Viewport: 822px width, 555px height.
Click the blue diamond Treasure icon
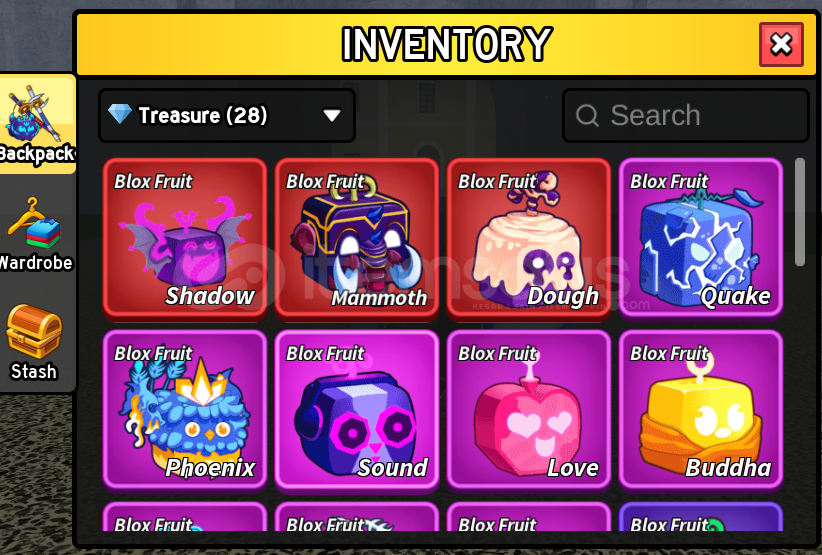coord(120,114)
